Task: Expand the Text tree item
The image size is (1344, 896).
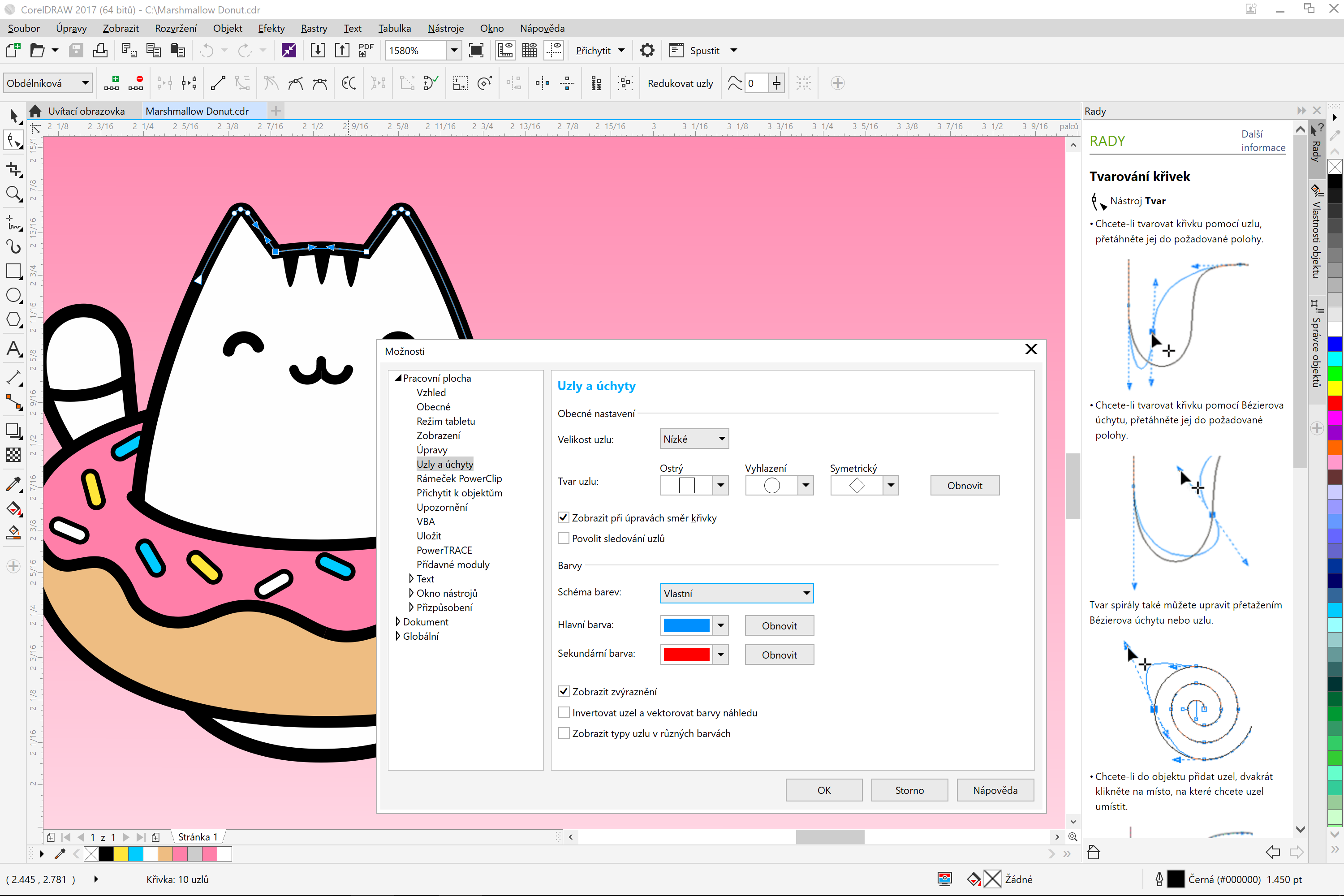Action: click(x=411, y=578)
